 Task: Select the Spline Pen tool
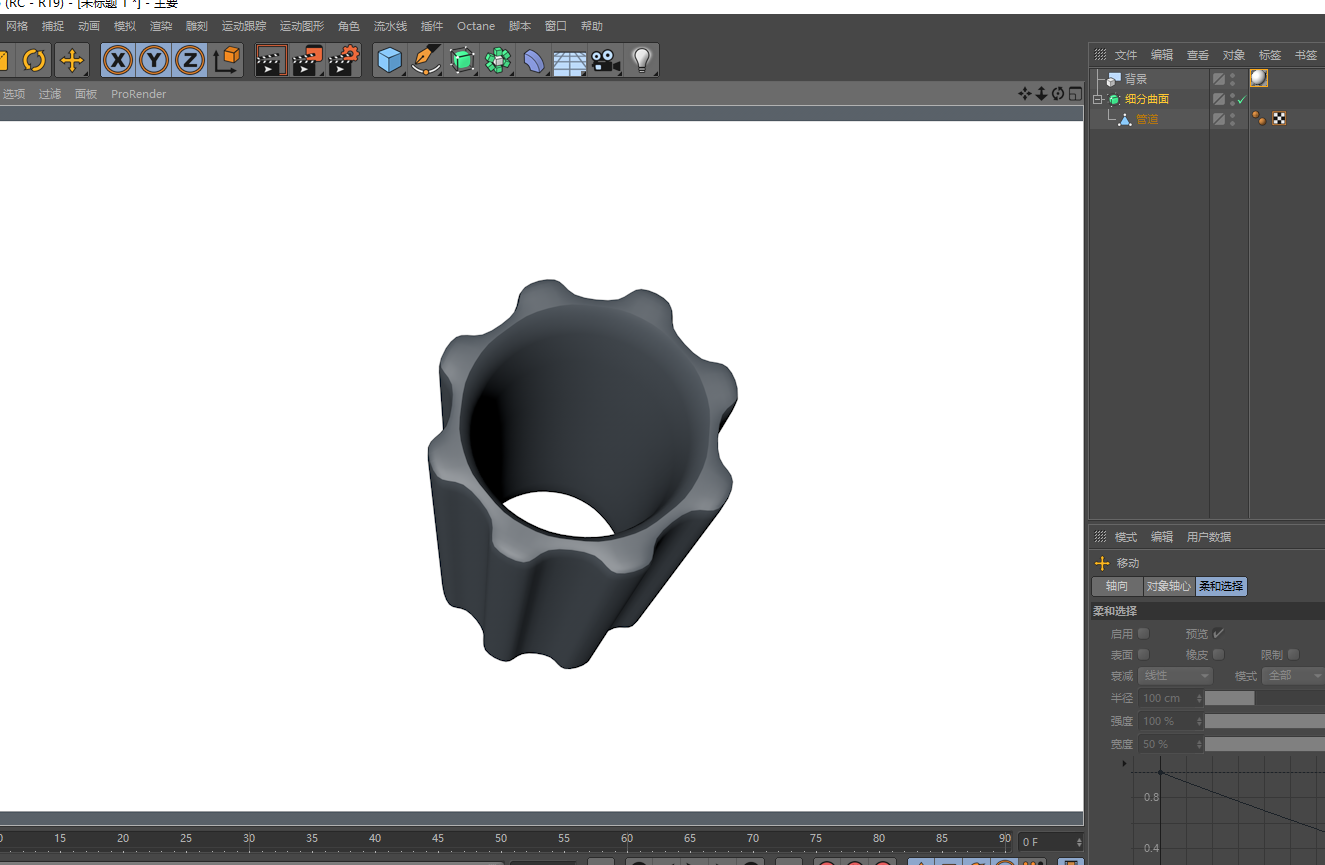pyautogui.click(x=425, y=61)
